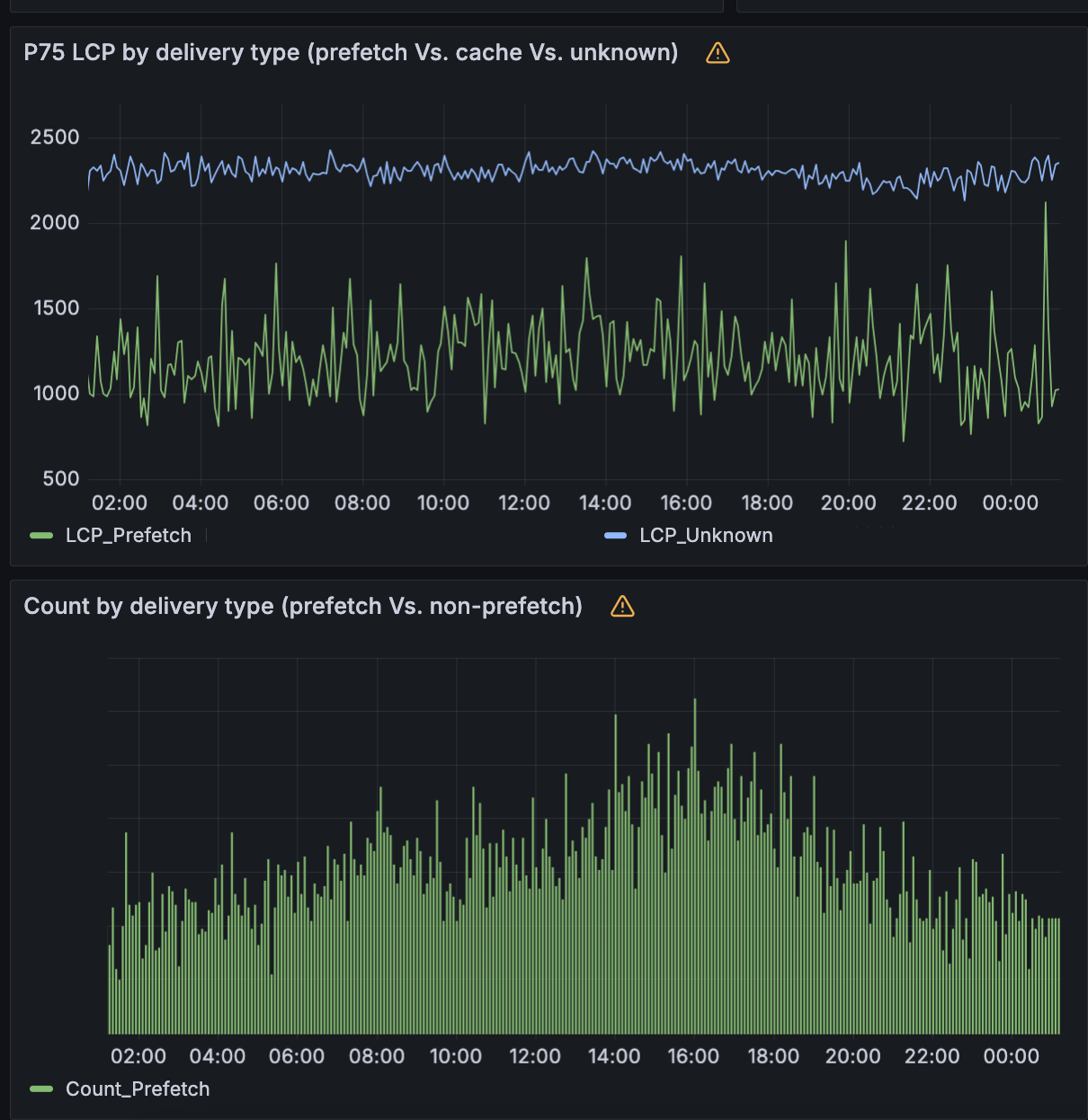Click the 1500 label on the LCP y-axis
Screen dimensions: 1088x1120
(55, 308)
